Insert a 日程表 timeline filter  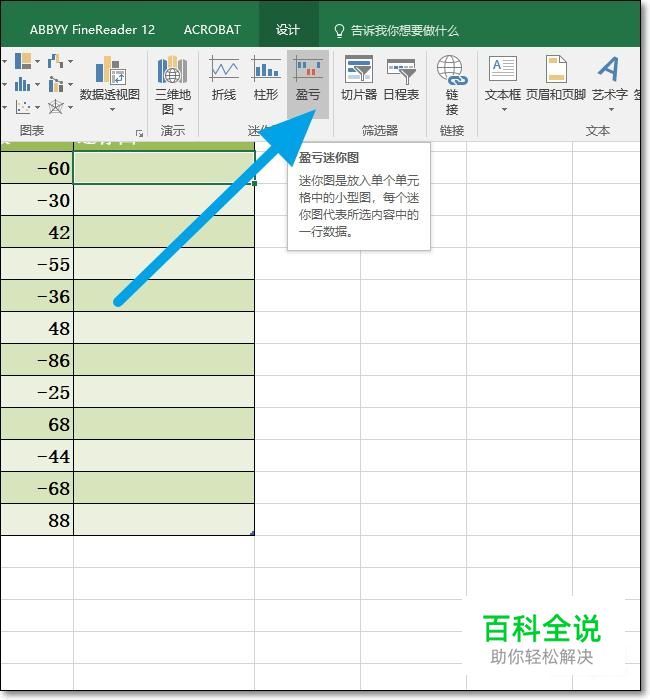click(401, 77)
